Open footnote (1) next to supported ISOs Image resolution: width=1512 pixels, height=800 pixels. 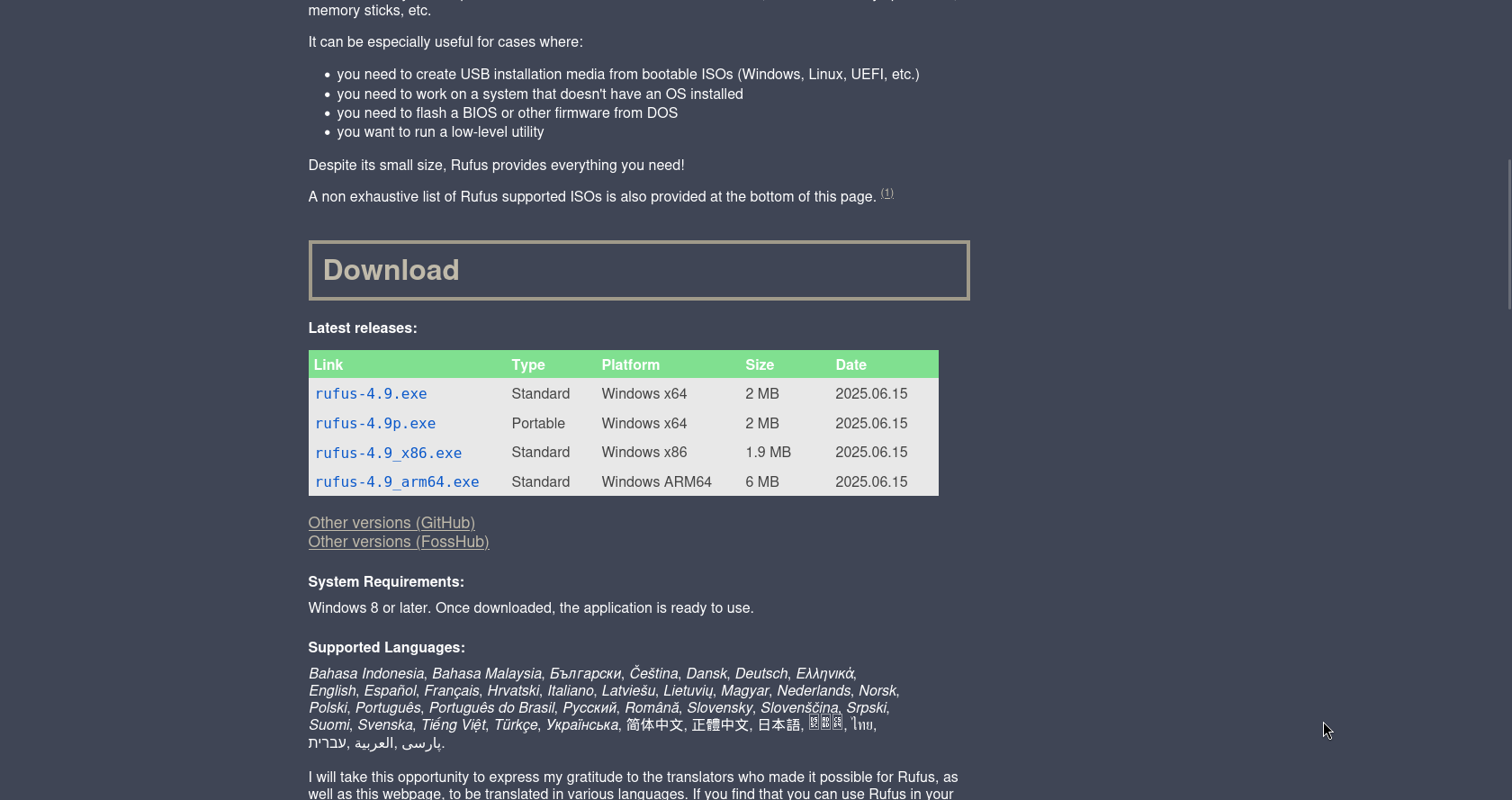[887, 193]
